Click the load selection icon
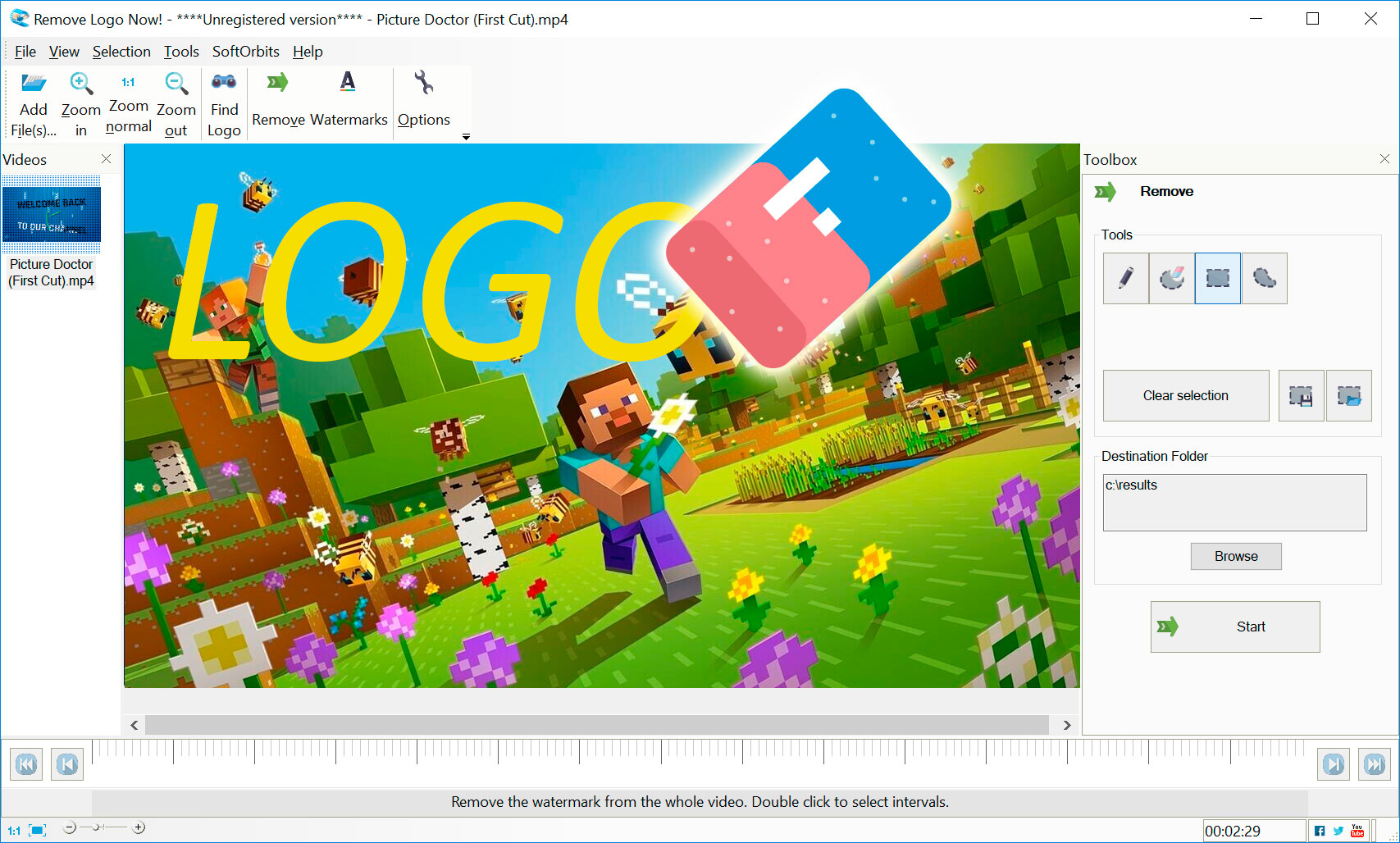 [x=1348, y=396]
